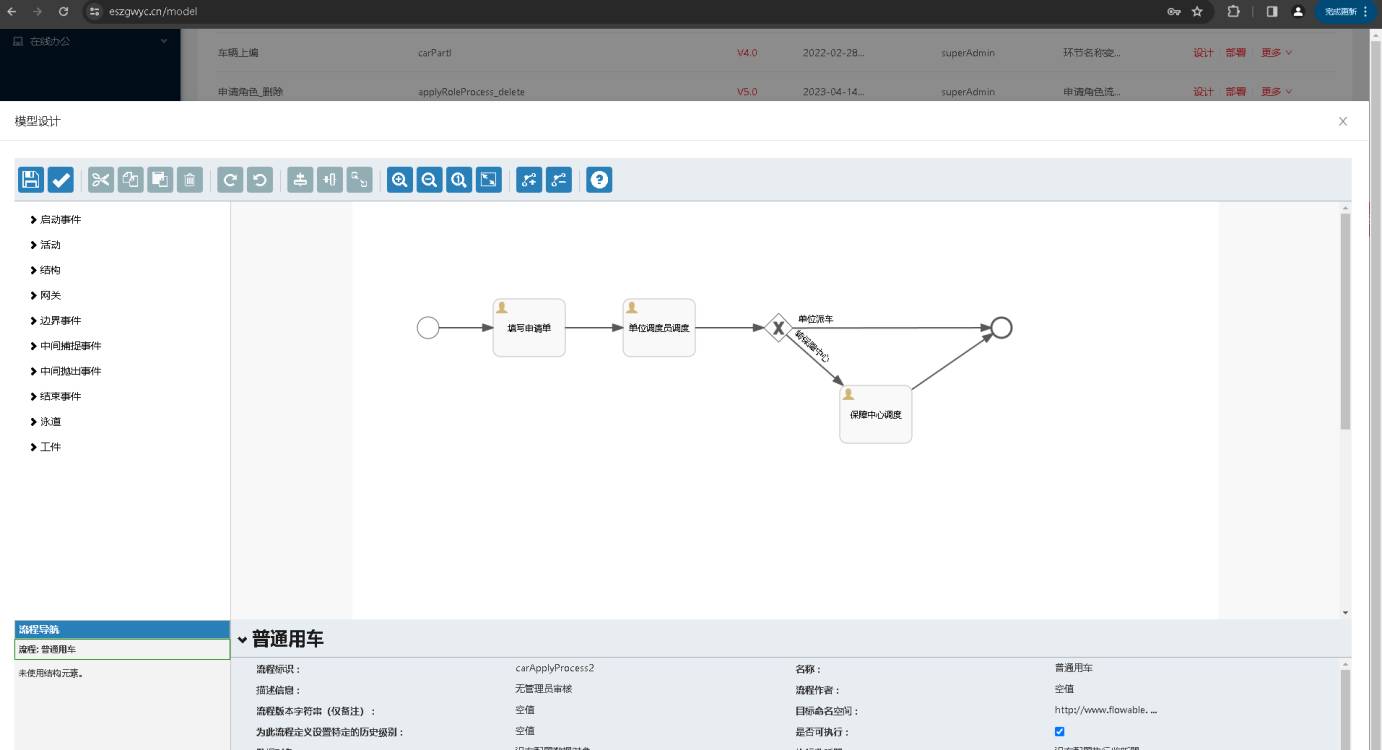Open 在线办公 sidebar menu in background page
Screen dimensions: 1382x750
pyautogui.click(x=90, y=41)
